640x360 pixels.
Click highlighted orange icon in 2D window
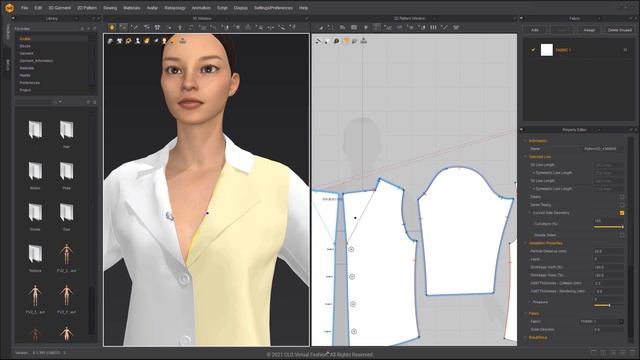346,41
